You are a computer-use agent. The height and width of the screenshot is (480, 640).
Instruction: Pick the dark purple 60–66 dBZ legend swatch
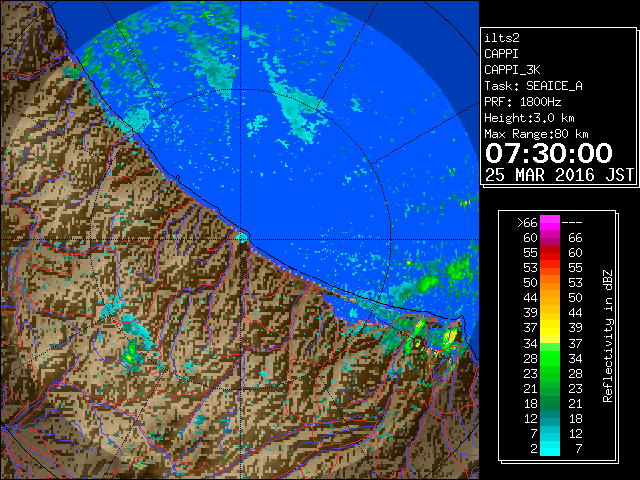point(550,238)
